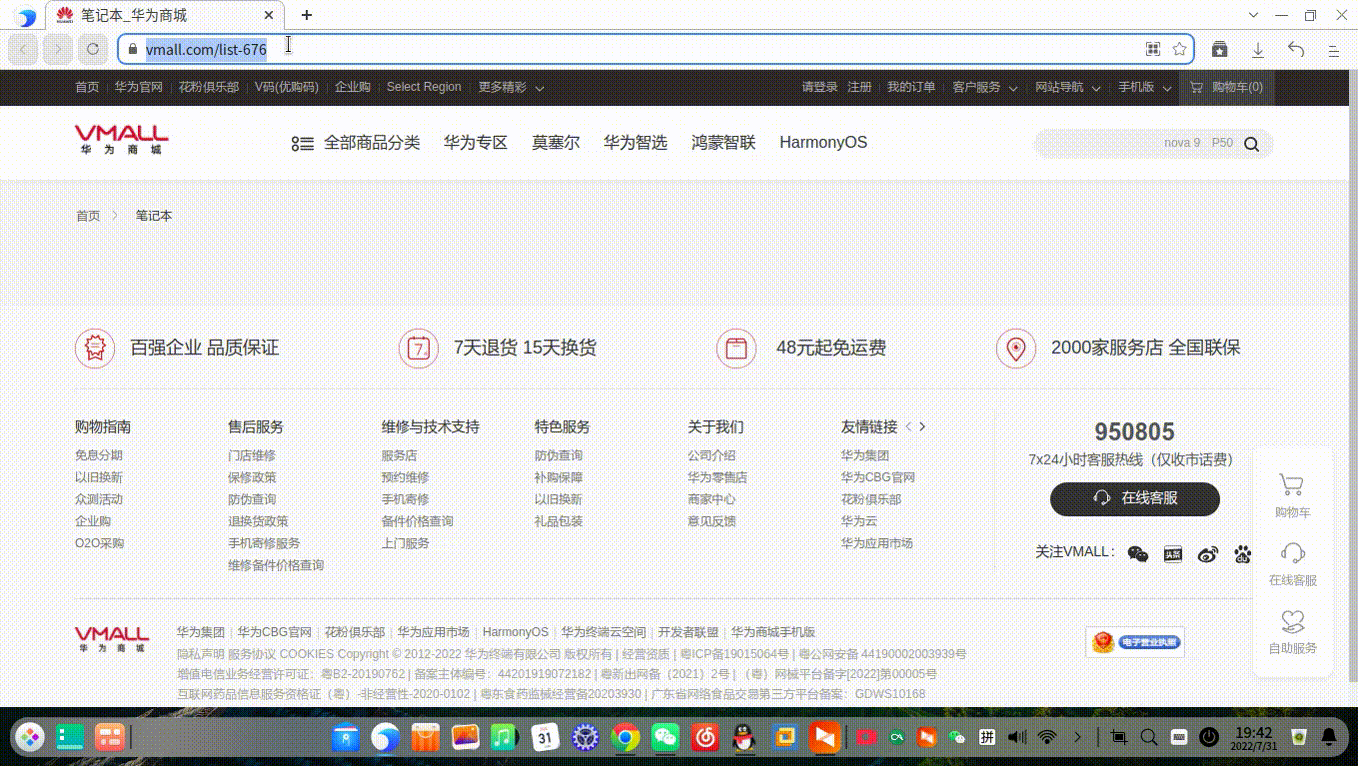Open 购物车 from the floating side panel
This screenshot has height=766, width=1358.
pos(1292,496)
